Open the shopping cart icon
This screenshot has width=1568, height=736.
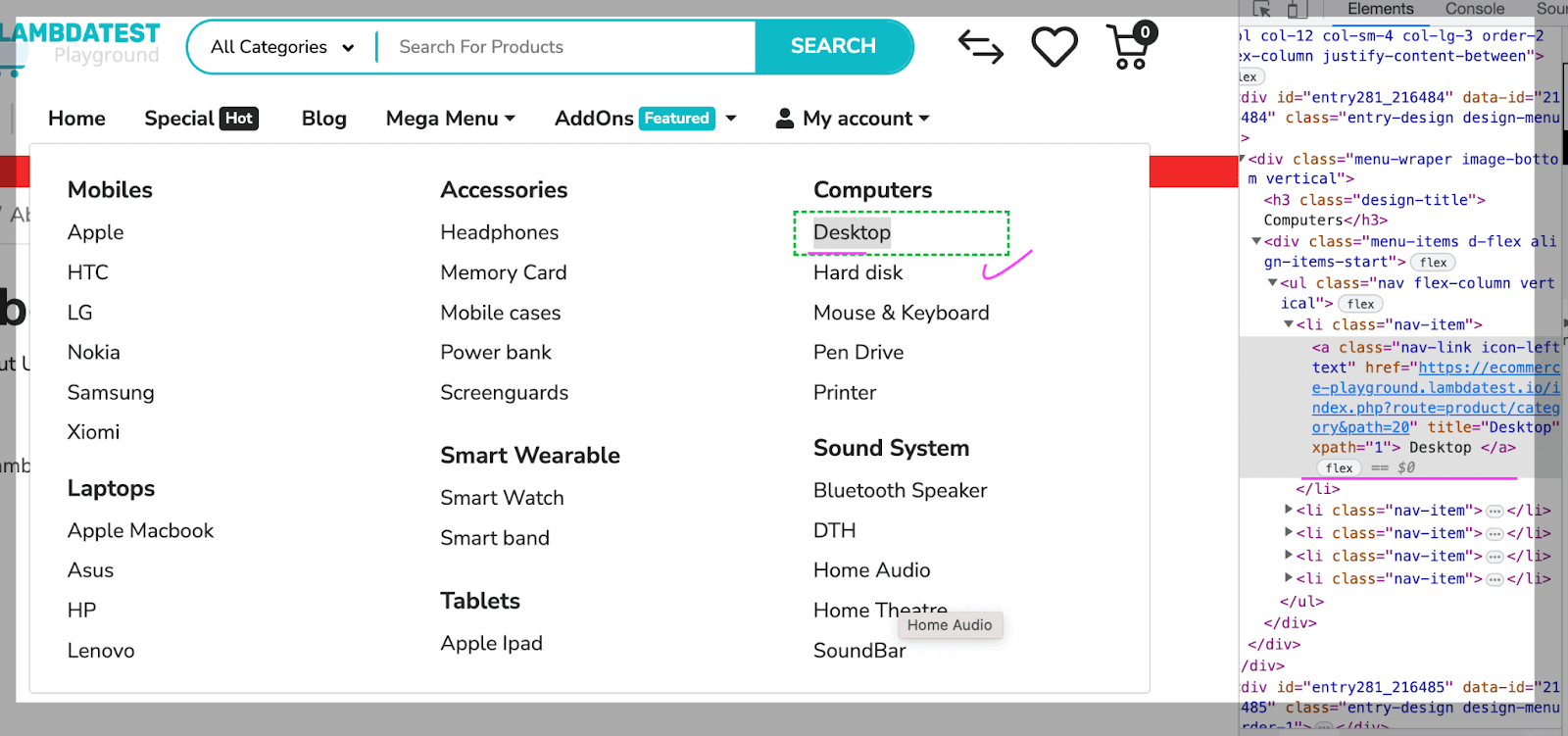click(x=1130, y=49)
